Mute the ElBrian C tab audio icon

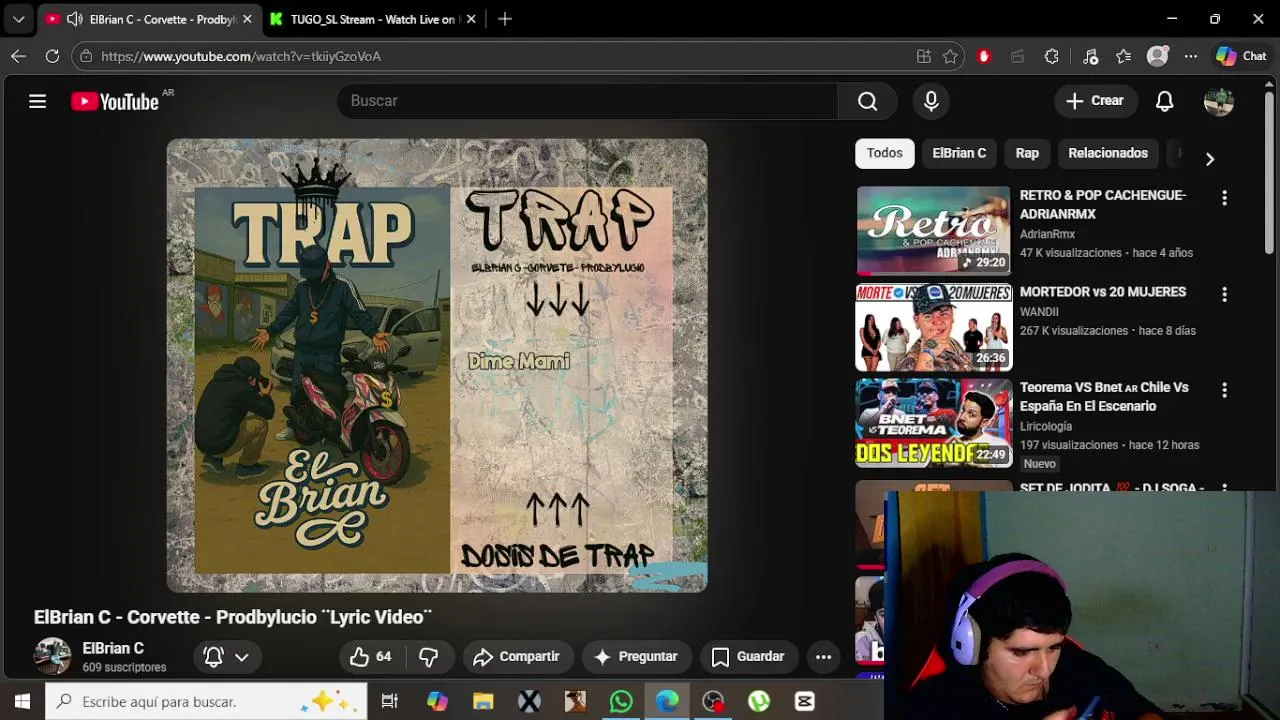click(x=75, y=19)
